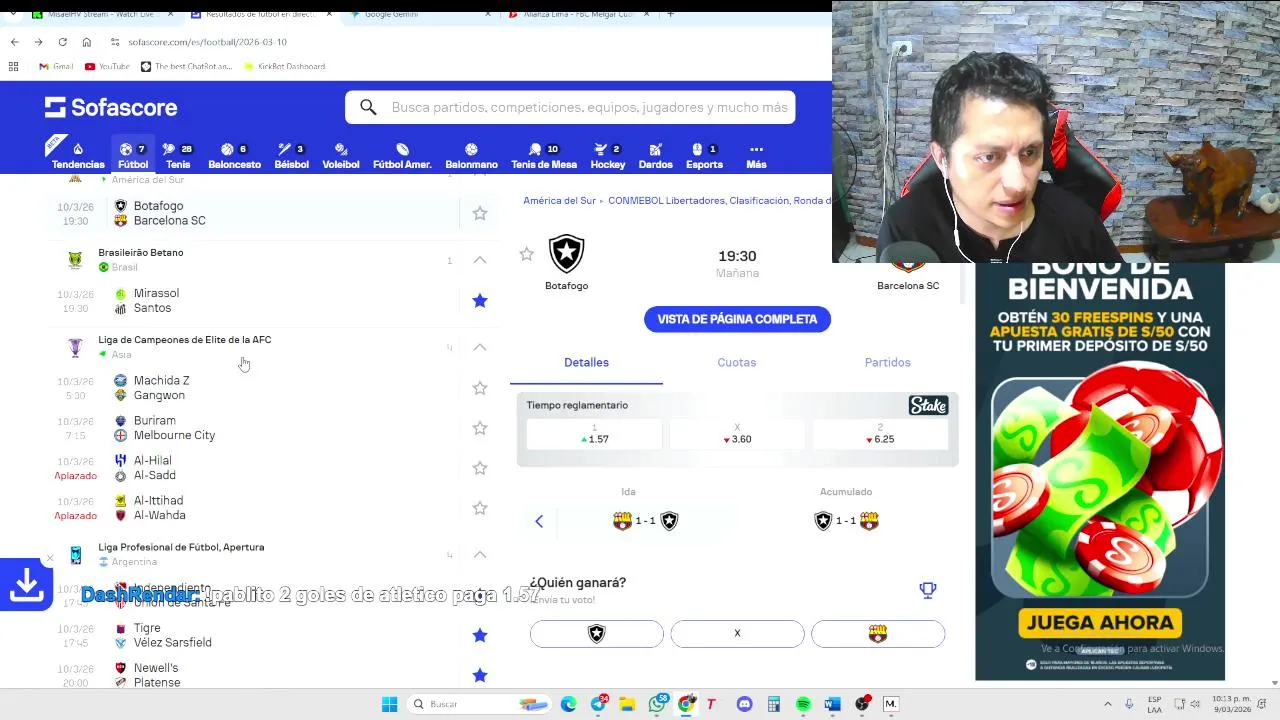Open a new browser tab
1280x720 pixels.
(x=670, y=14)
